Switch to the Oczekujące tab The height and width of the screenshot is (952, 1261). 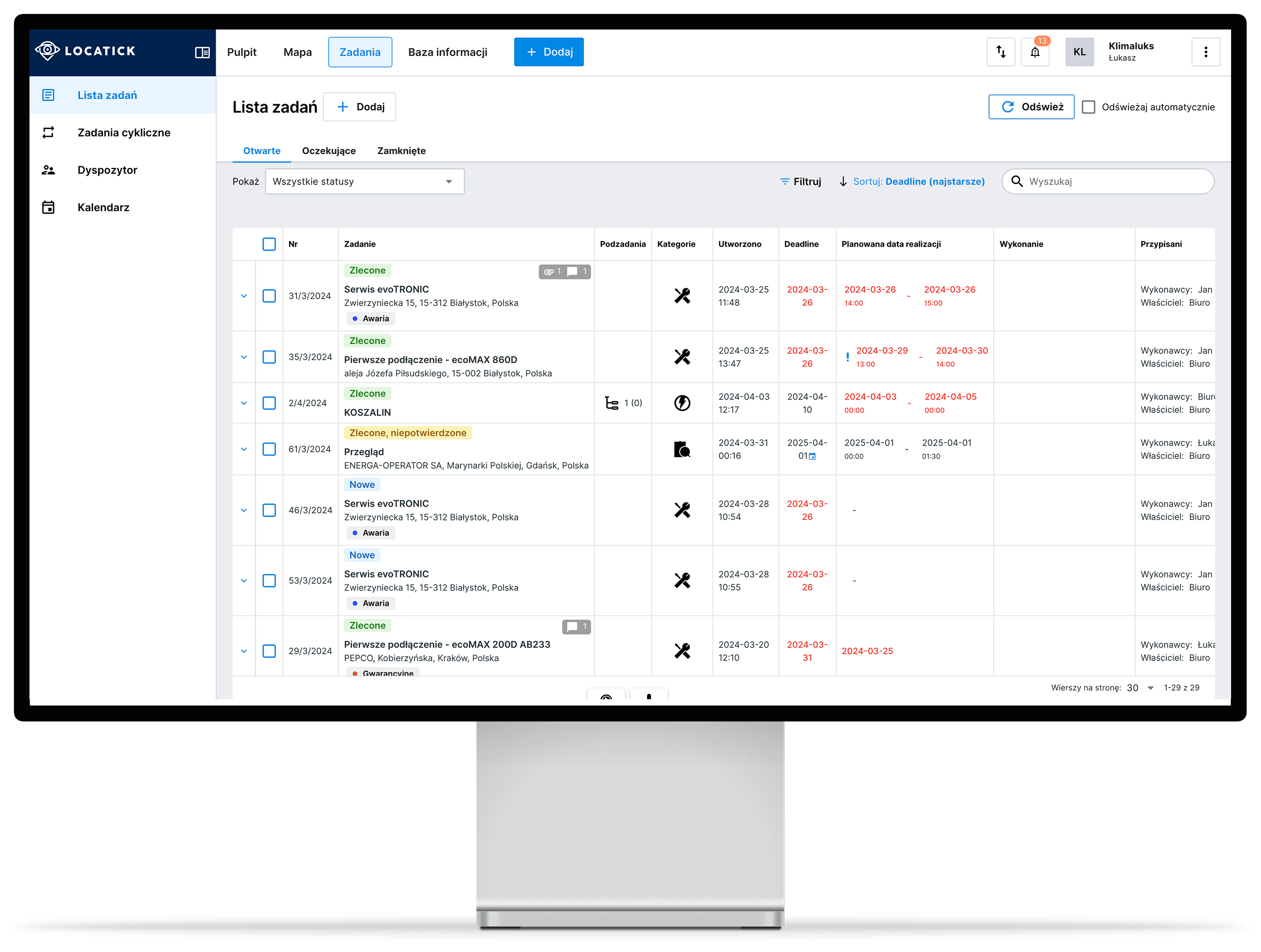tap(329, 151)
